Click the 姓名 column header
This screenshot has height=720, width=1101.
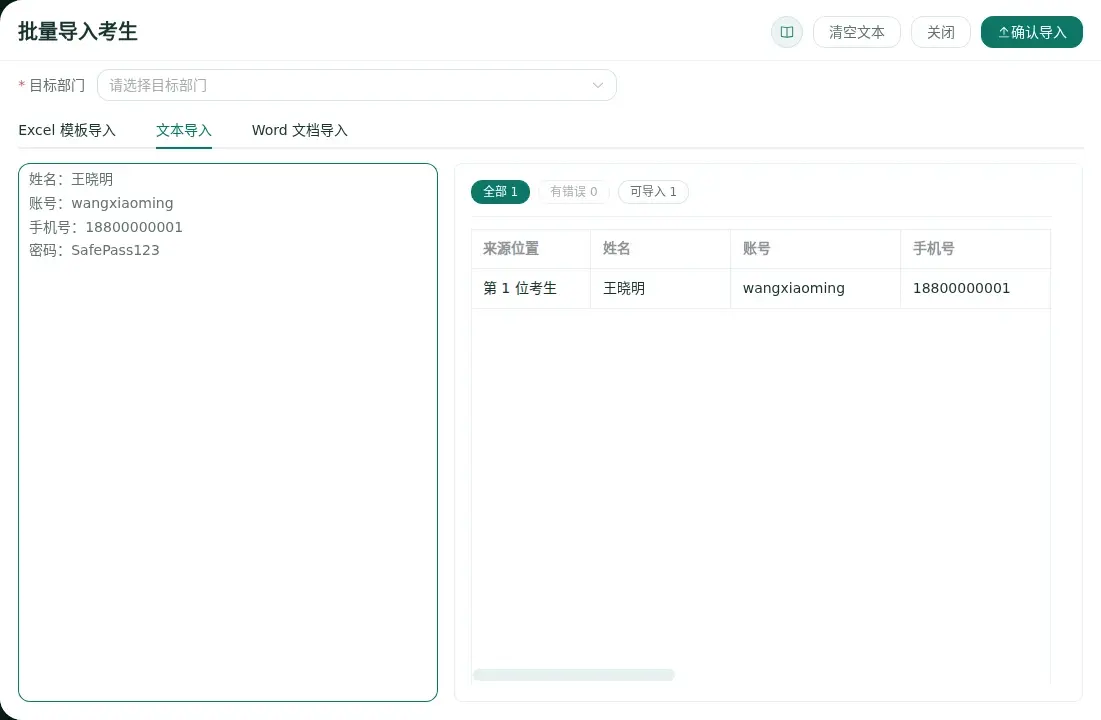(x=660, y=249)
